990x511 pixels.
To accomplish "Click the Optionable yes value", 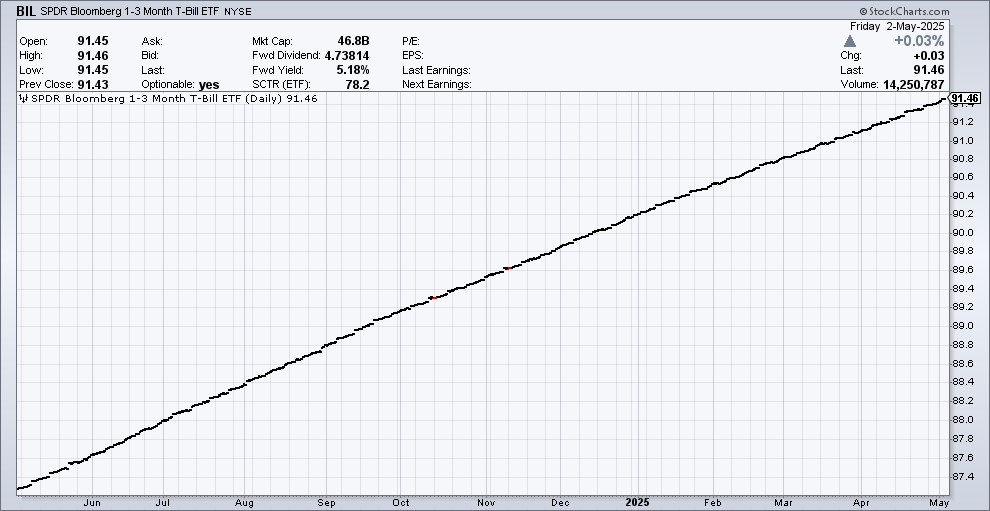I will (x=209, y=85).
